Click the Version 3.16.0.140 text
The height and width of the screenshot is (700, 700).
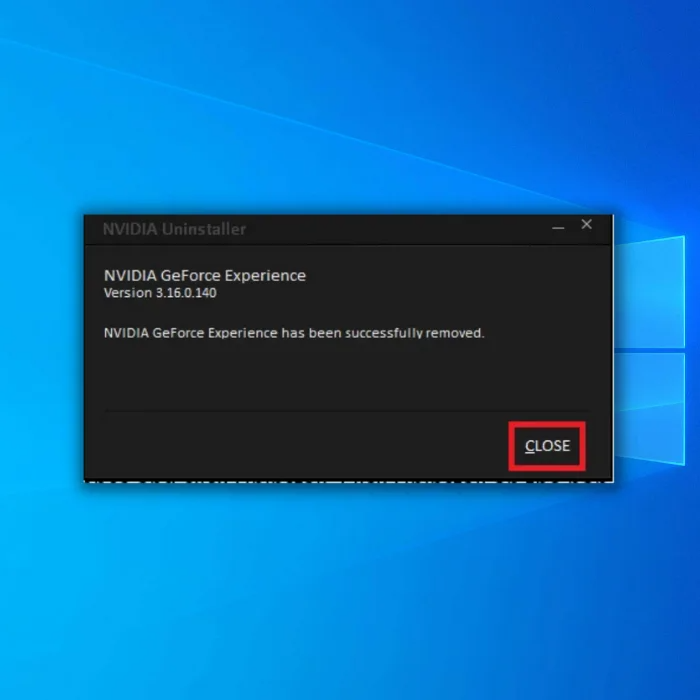click(160, 293)
